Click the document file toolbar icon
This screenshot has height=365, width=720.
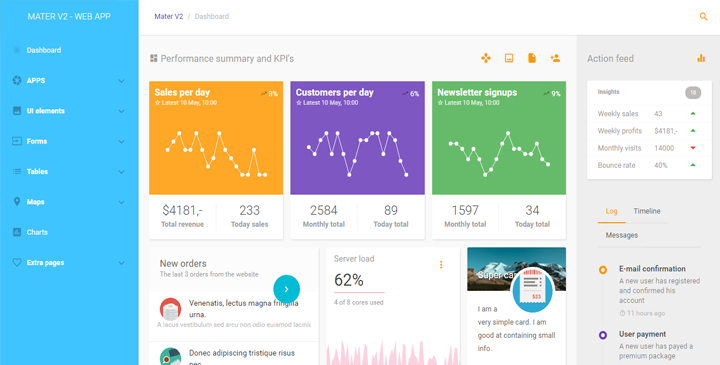(x=532, y=58)
